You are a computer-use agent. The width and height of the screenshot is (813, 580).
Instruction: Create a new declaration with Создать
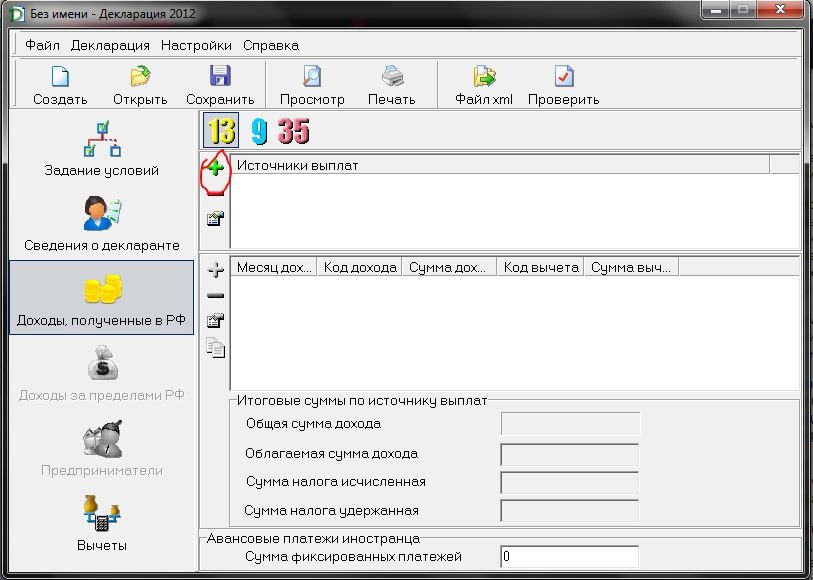(60, 85)
